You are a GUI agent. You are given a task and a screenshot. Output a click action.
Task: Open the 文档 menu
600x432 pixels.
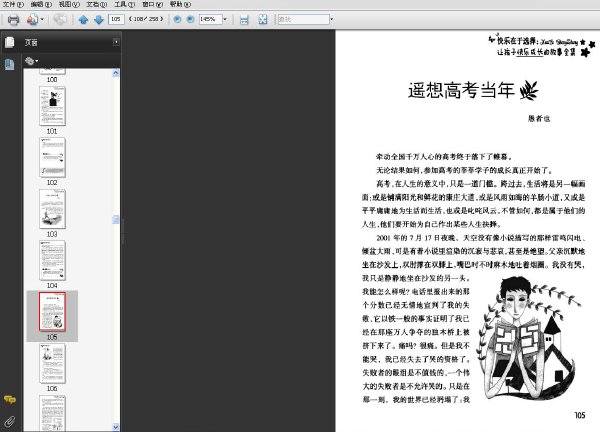[x=96, y=4]
